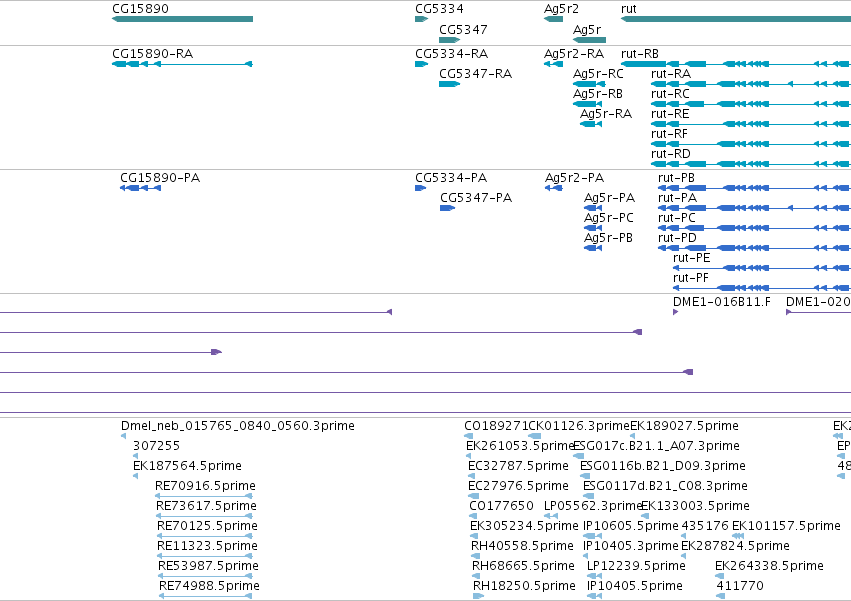Open the rut-PE protein label
The height and width of the screenshot is (601, 851).
click(x=691, y=258)
